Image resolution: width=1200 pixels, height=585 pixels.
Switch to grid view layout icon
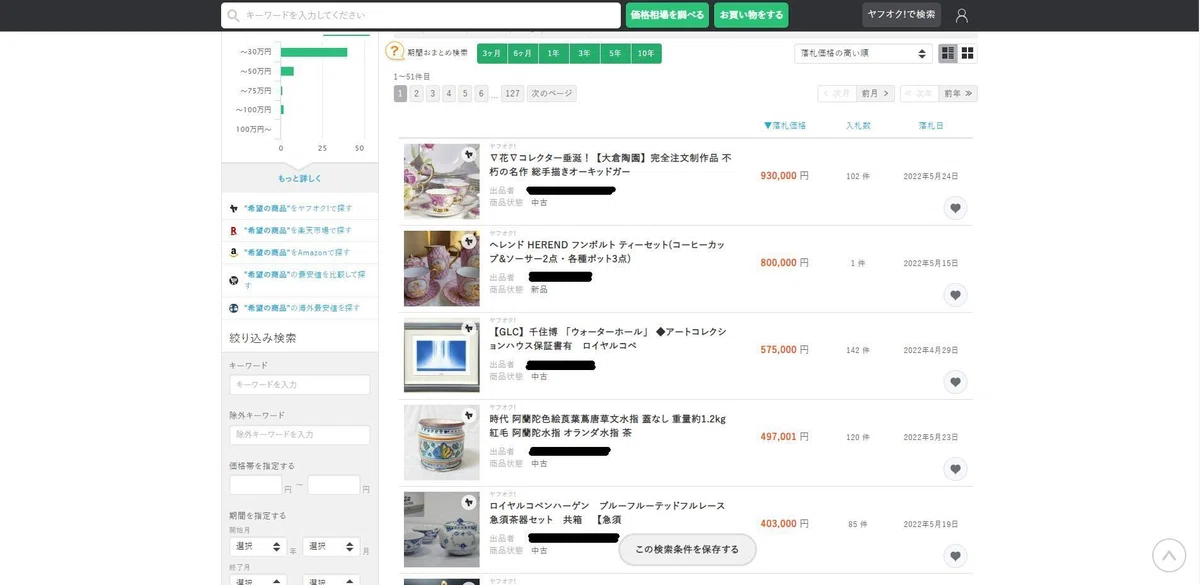pos(967,53)
